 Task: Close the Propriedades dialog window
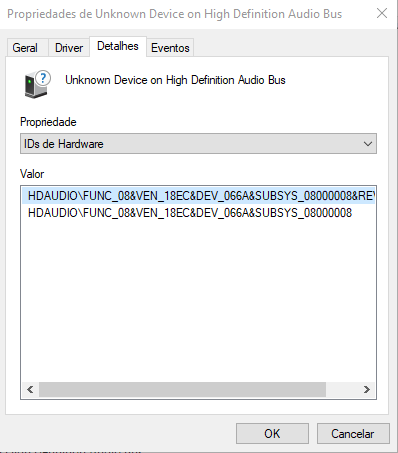(382, 14)
